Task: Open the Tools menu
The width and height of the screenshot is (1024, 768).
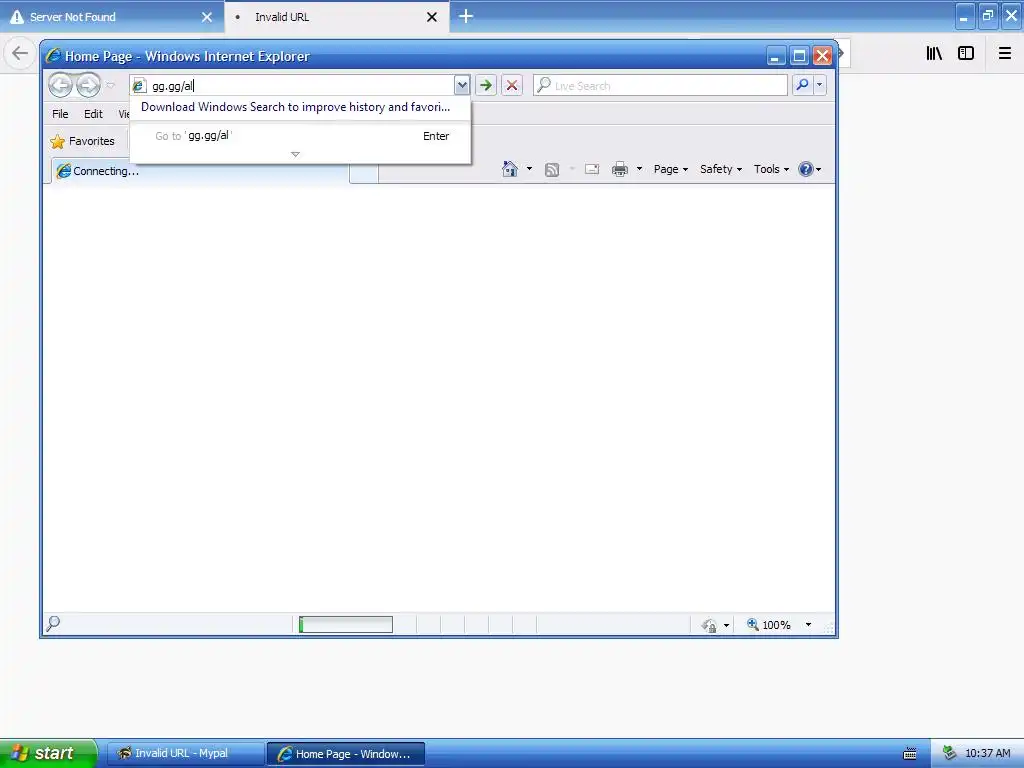Action: pos(771,169)
